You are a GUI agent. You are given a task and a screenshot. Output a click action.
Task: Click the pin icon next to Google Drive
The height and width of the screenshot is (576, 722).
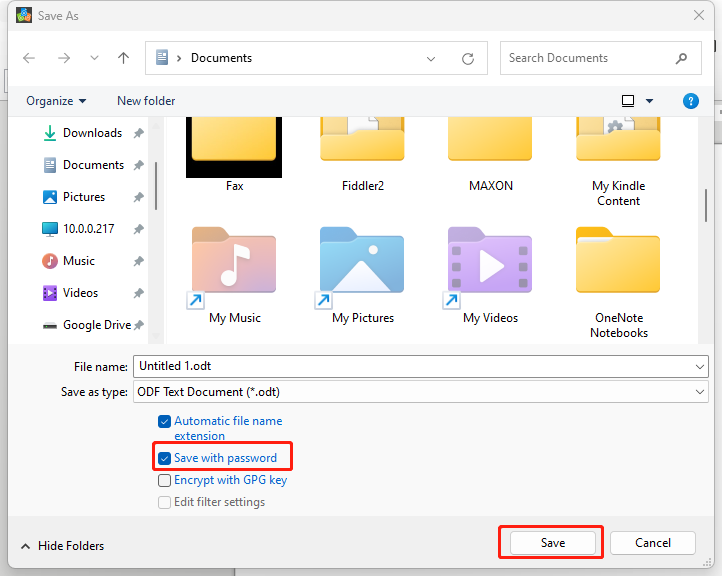139,325
